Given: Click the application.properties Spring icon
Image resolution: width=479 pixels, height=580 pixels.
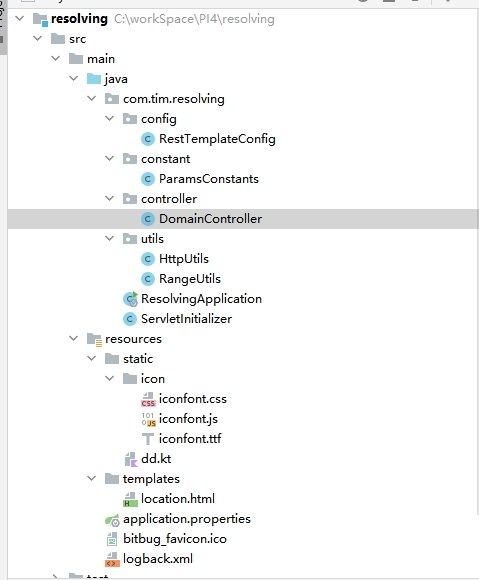Looking at the screenshot, I should tap(112, 520).
